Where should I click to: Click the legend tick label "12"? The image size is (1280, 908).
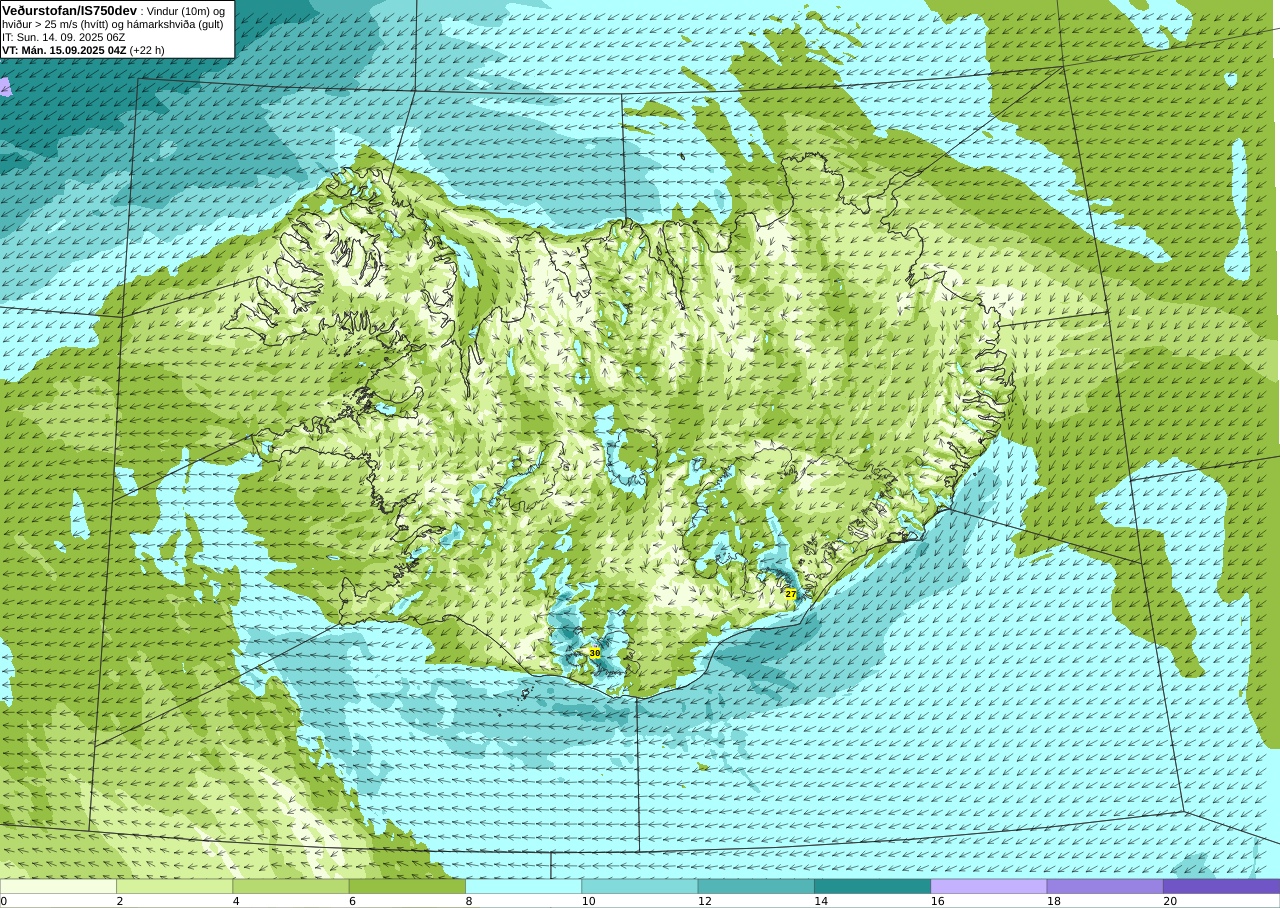click(705, 901)
